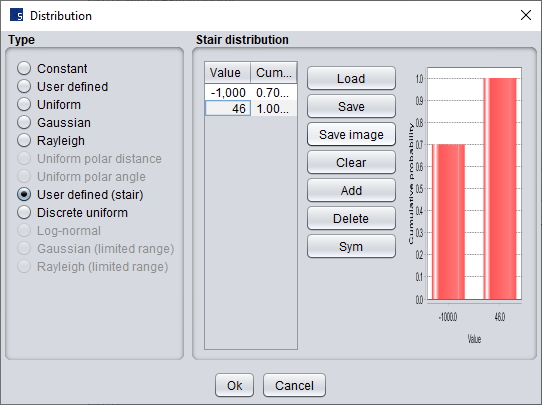Select the Rayleigh distribution option
This screenshot has height=405, width=542.
click(x=51, y=140)
